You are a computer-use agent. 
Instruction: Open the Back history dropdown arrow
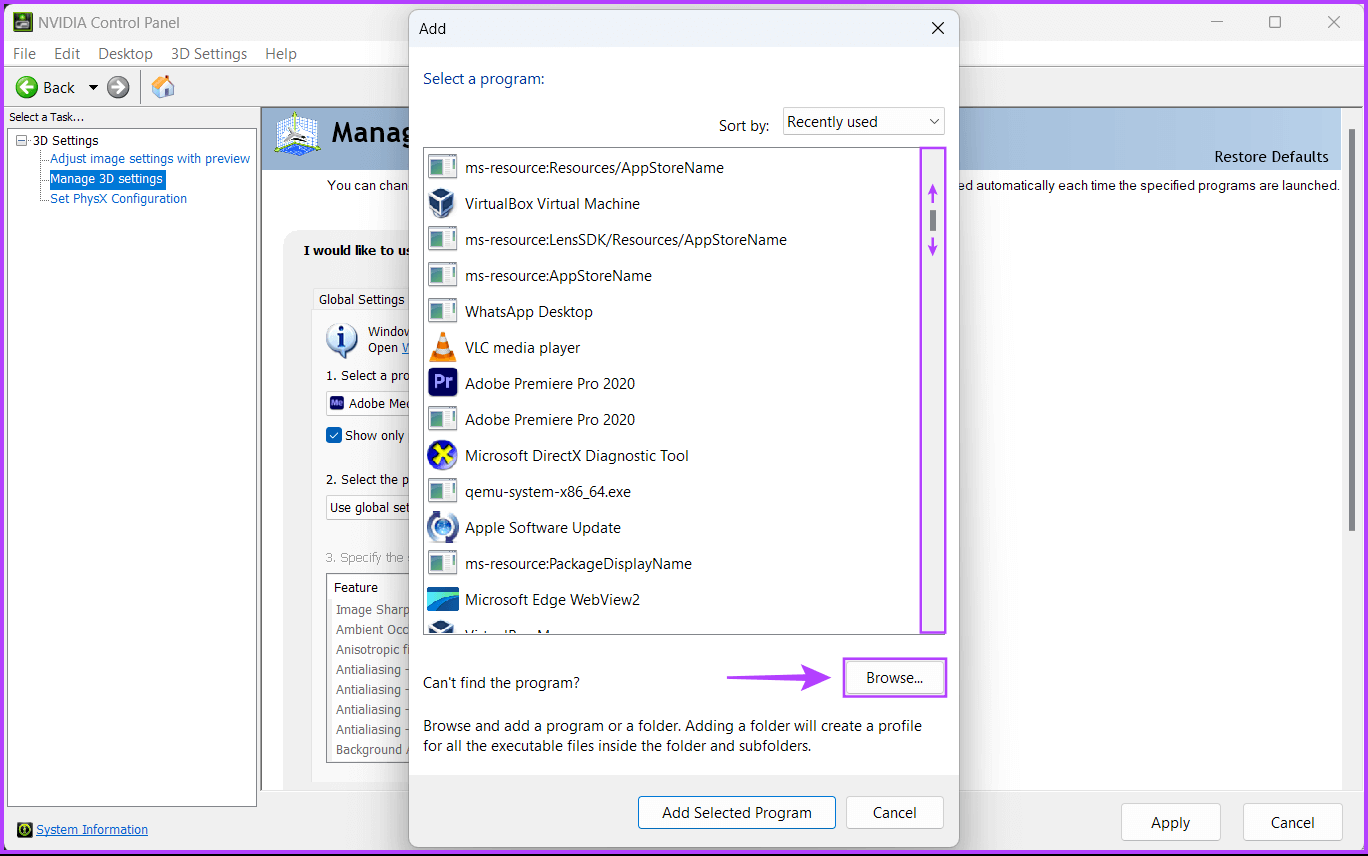(93, 87)
